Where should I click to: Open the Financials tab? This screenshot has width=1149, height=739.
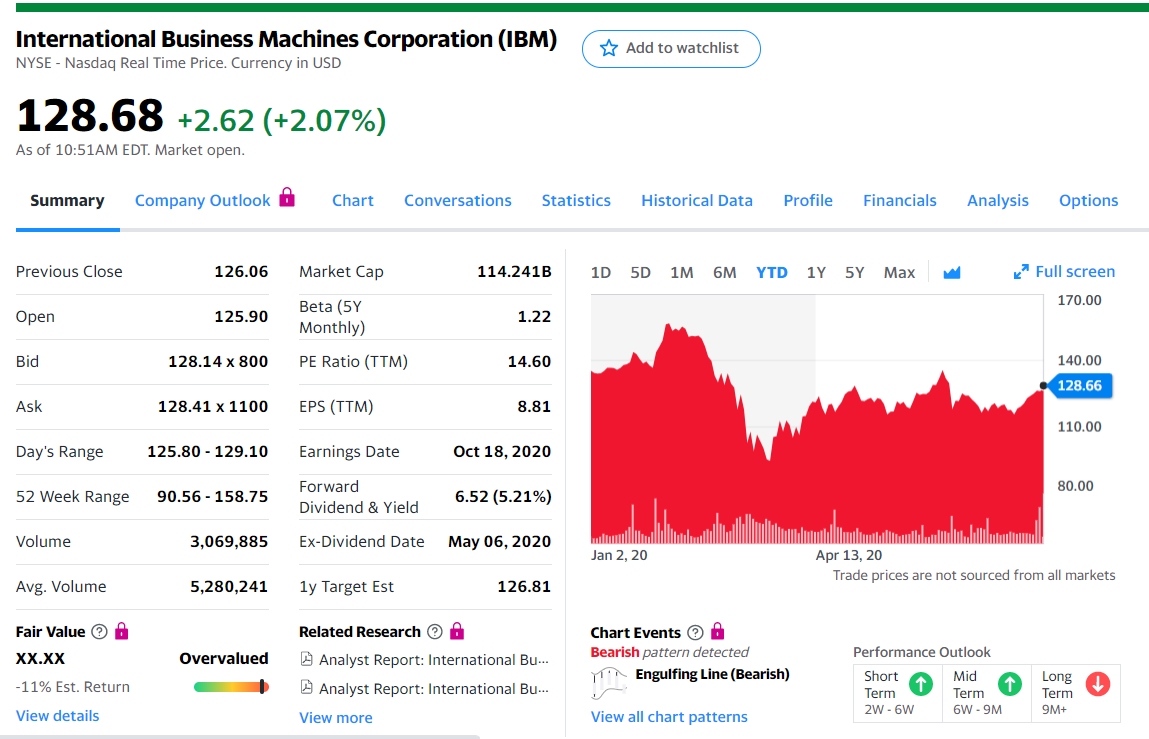900,200
